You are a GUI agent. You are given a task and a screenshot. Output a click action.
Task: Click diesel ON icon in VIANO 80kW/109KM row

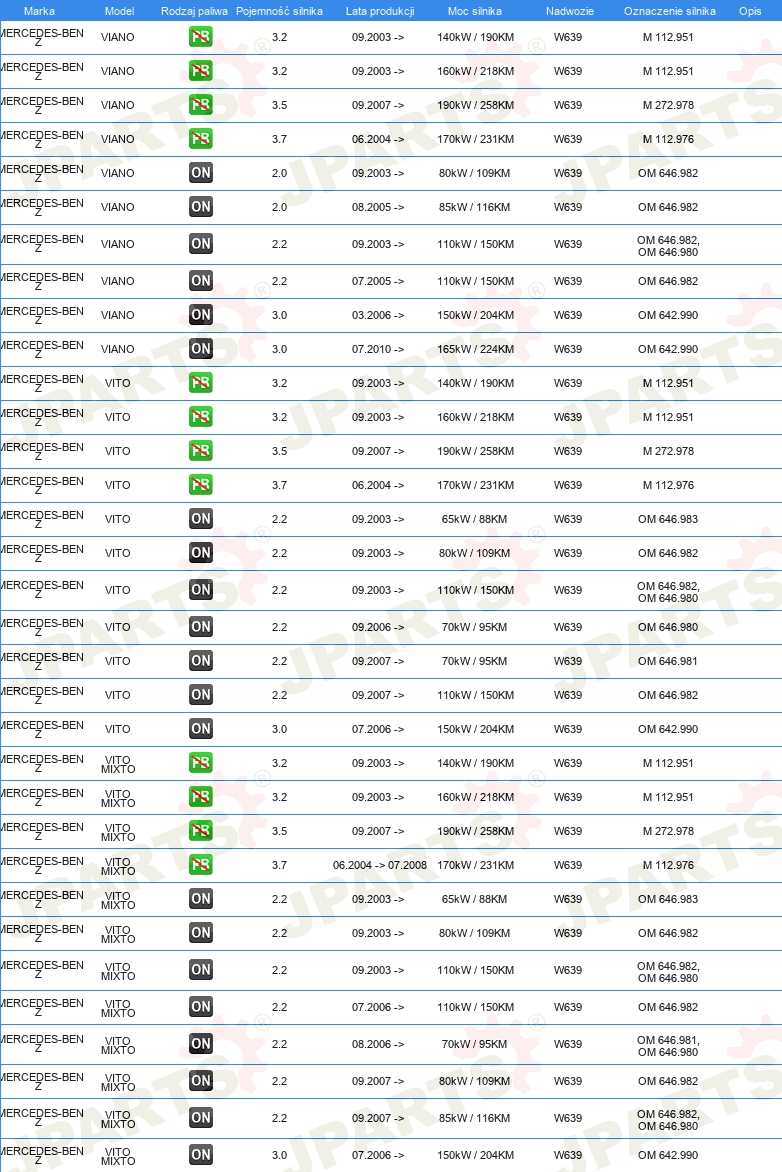point(200,173)
